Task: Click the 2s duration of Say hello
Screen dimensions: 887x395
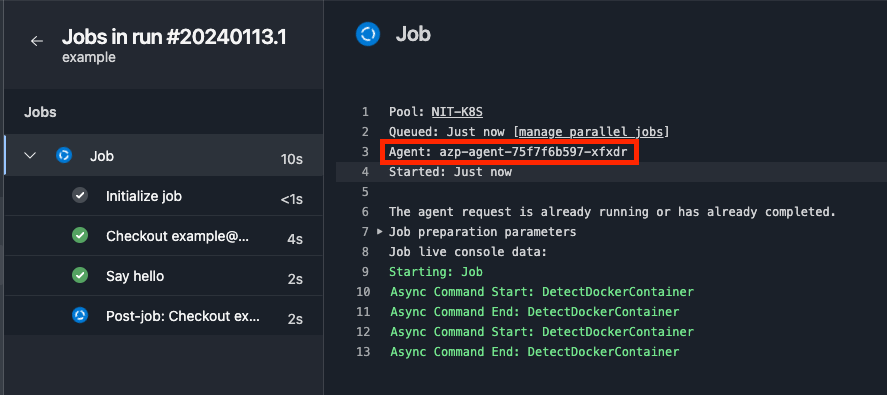Action: point(295,280)
